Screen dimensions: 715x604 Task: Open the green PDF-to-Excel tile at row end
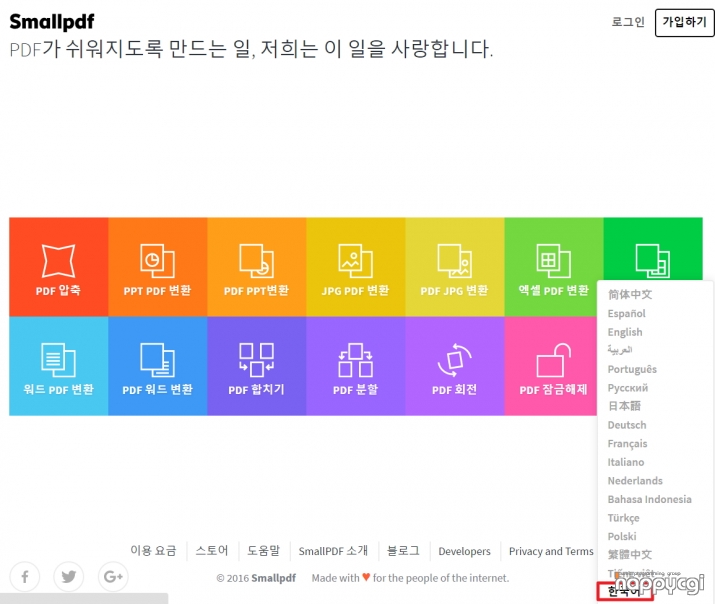(x=653, y=249)
